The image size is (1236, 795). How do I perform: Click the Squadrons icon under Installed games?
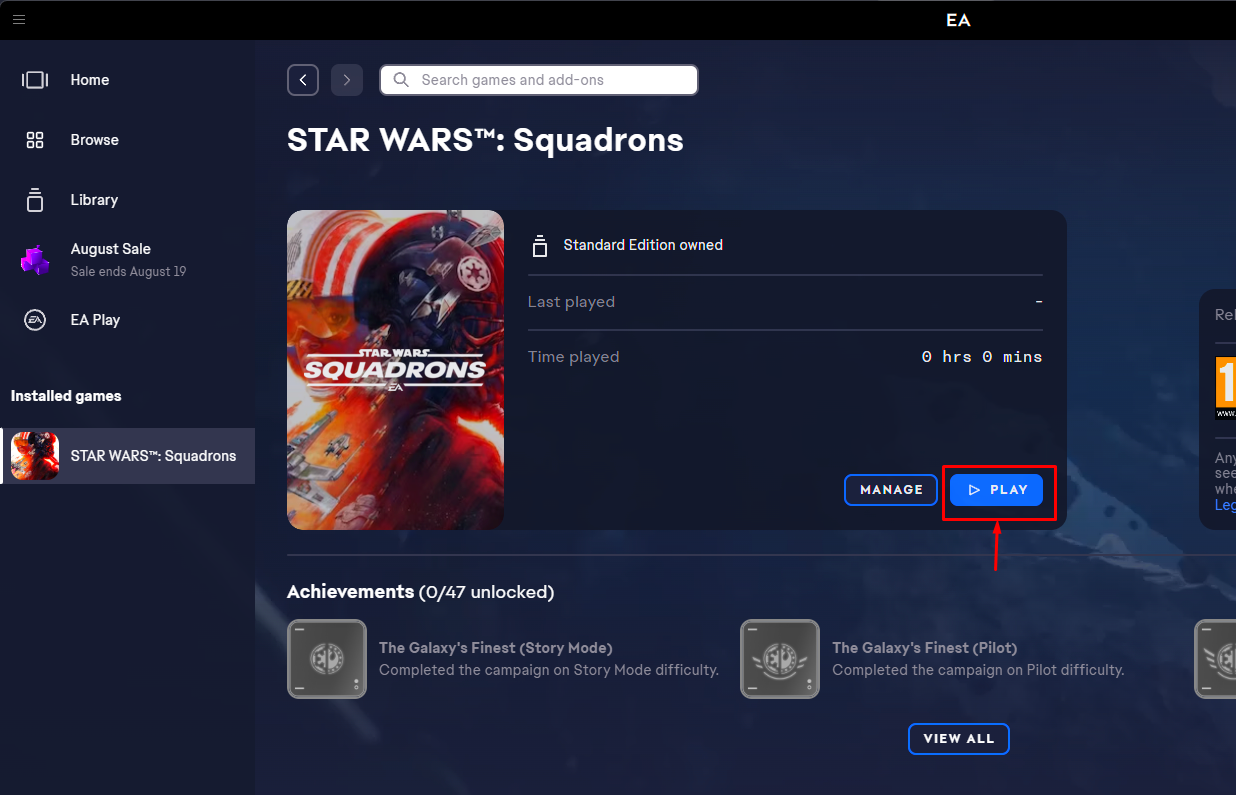click(x=35, y=456)
